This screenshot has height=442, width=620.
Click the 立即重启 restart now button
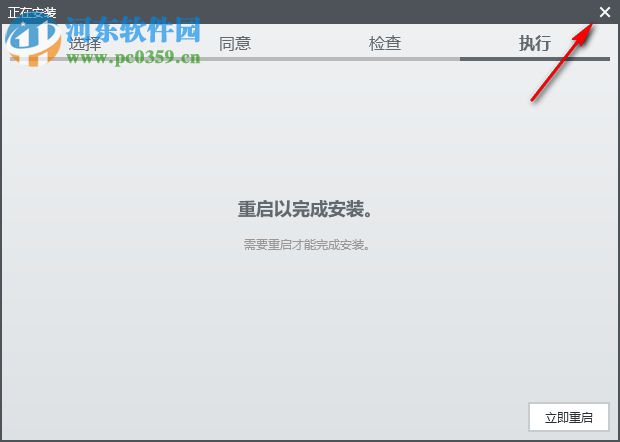[569, 417]
